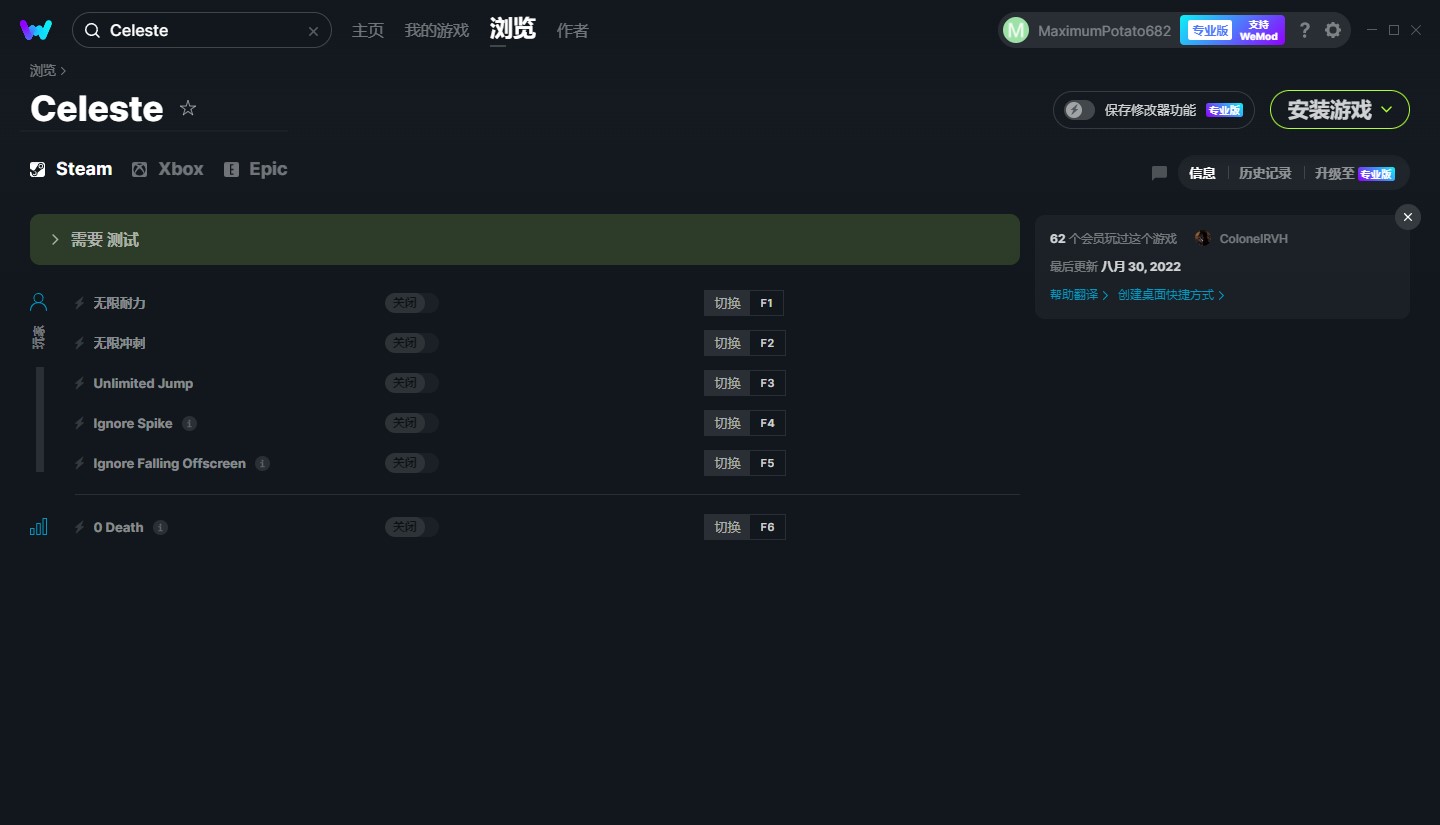Open 创建桌面快捷方式 link
The height and width of the screenshot is (825, 1440).
(1171, 295)
